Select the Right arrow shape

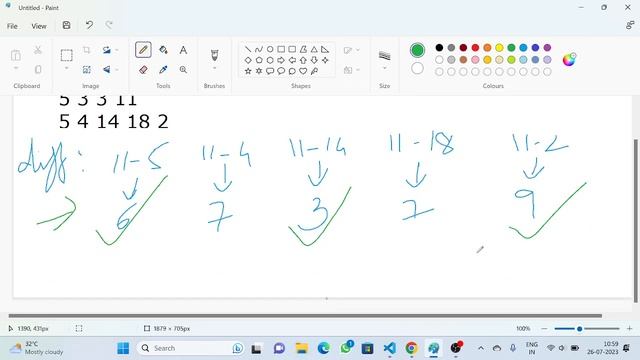tap(281, 60)
